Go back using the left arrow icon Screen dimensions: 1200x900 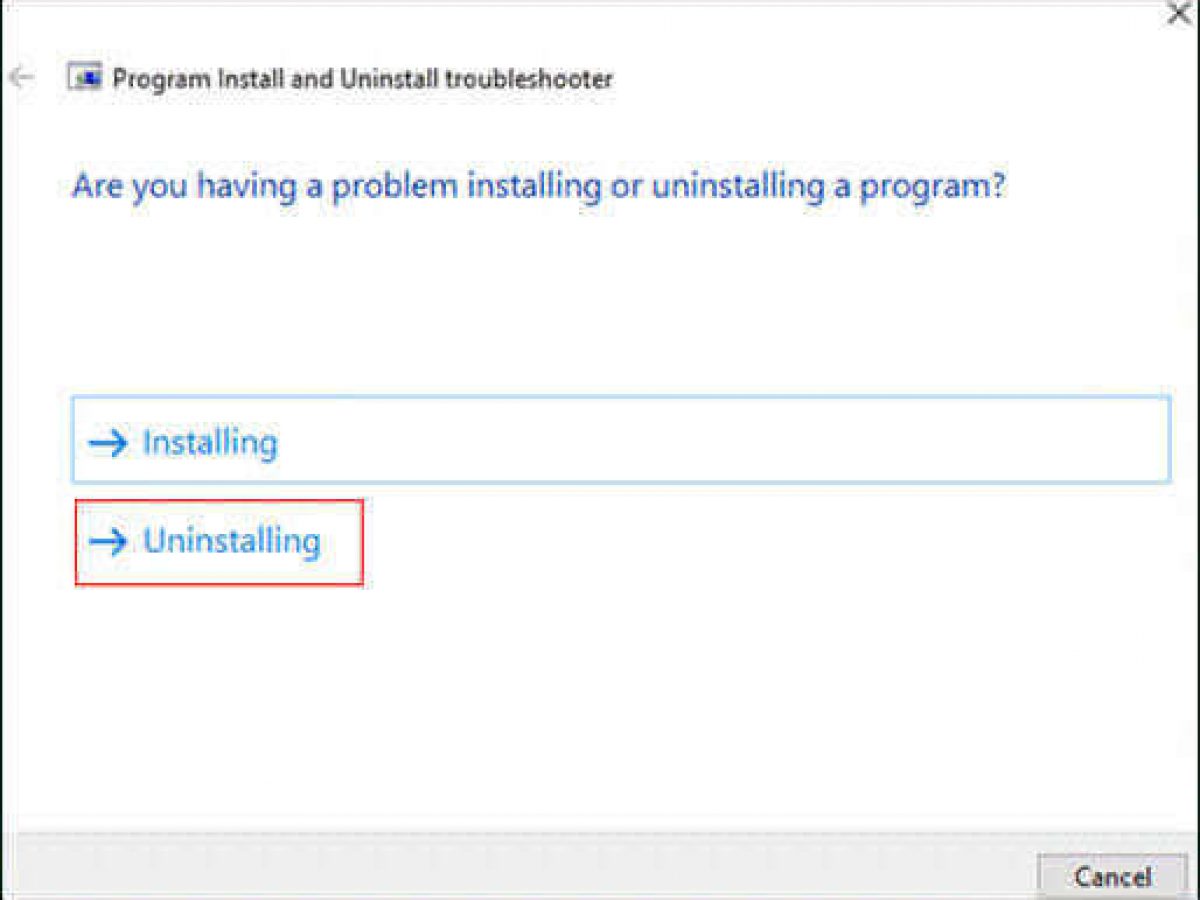21,78
